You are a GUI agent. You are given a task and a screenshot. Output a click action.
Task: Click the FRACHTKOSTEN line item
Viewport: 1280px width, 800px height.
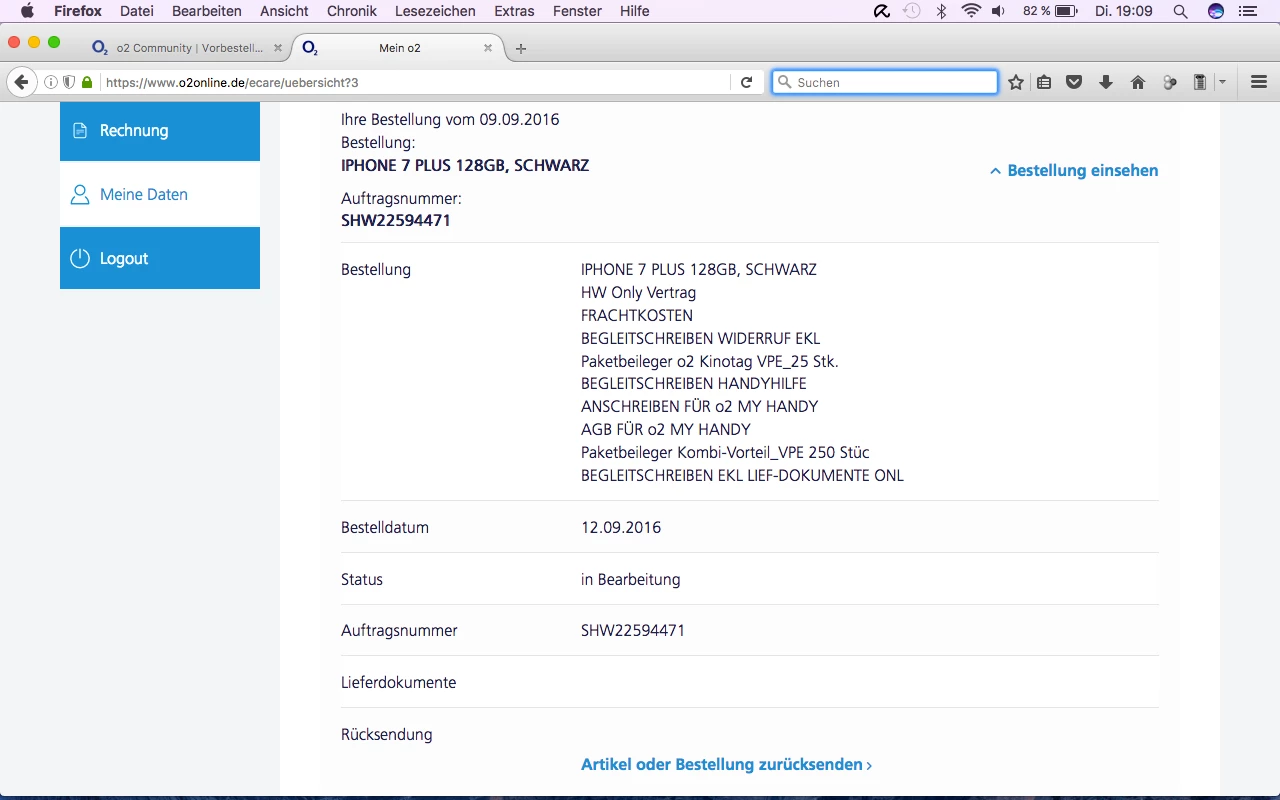click(637, 316)
